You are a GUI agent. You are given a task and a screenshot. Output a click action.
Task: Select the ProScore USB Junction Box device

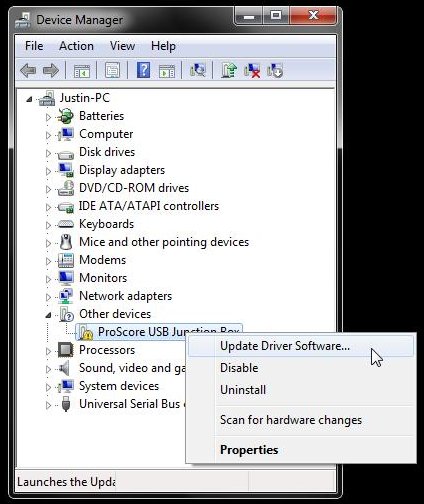tap(159, 332)
